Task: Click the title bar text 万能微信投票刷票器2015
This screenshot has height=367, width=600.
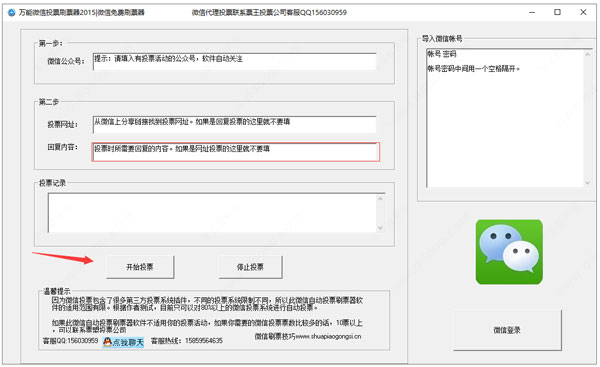Action: click(x=57, y=12)
